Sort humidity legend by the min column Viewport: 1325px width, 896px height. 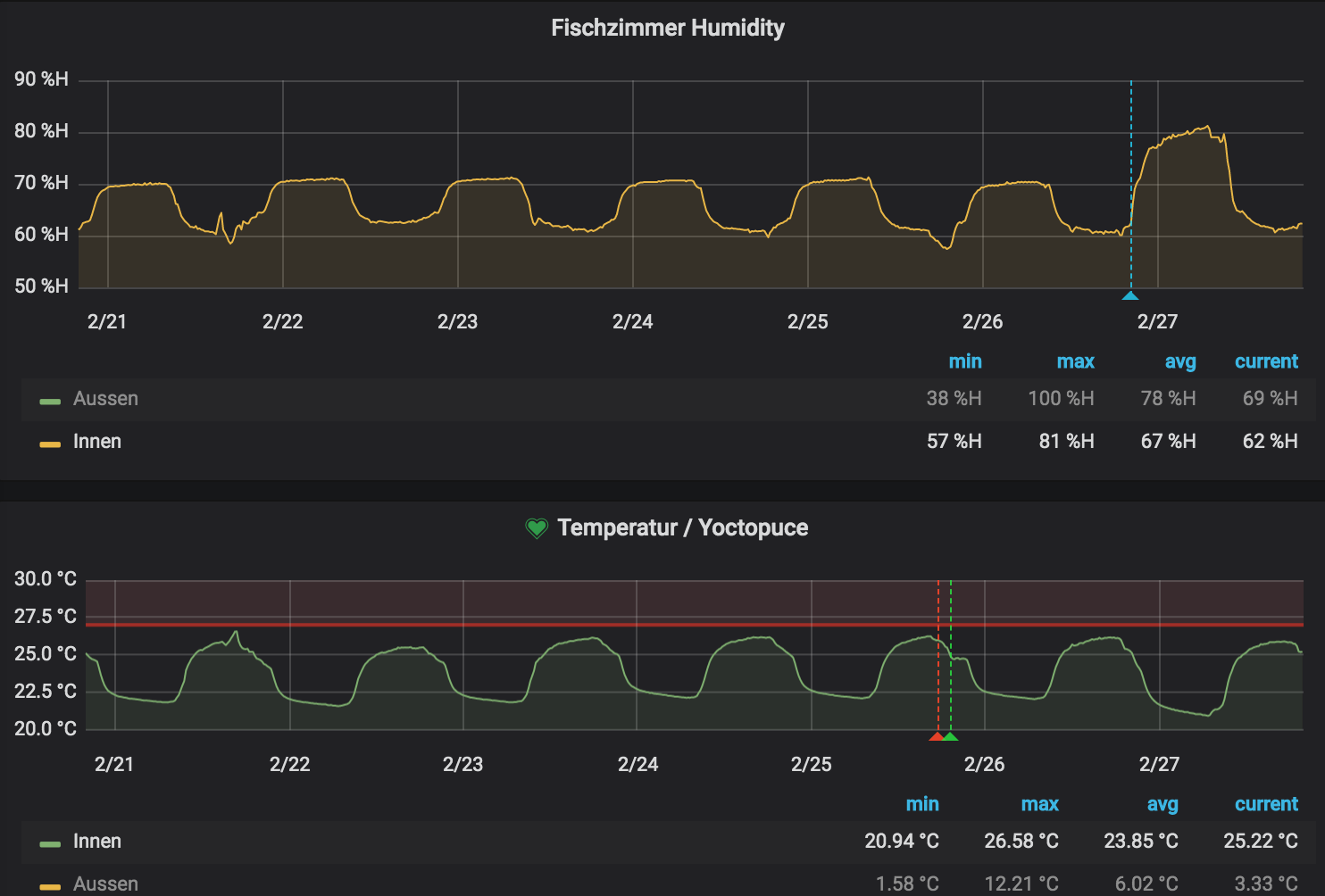pos(965,361)
